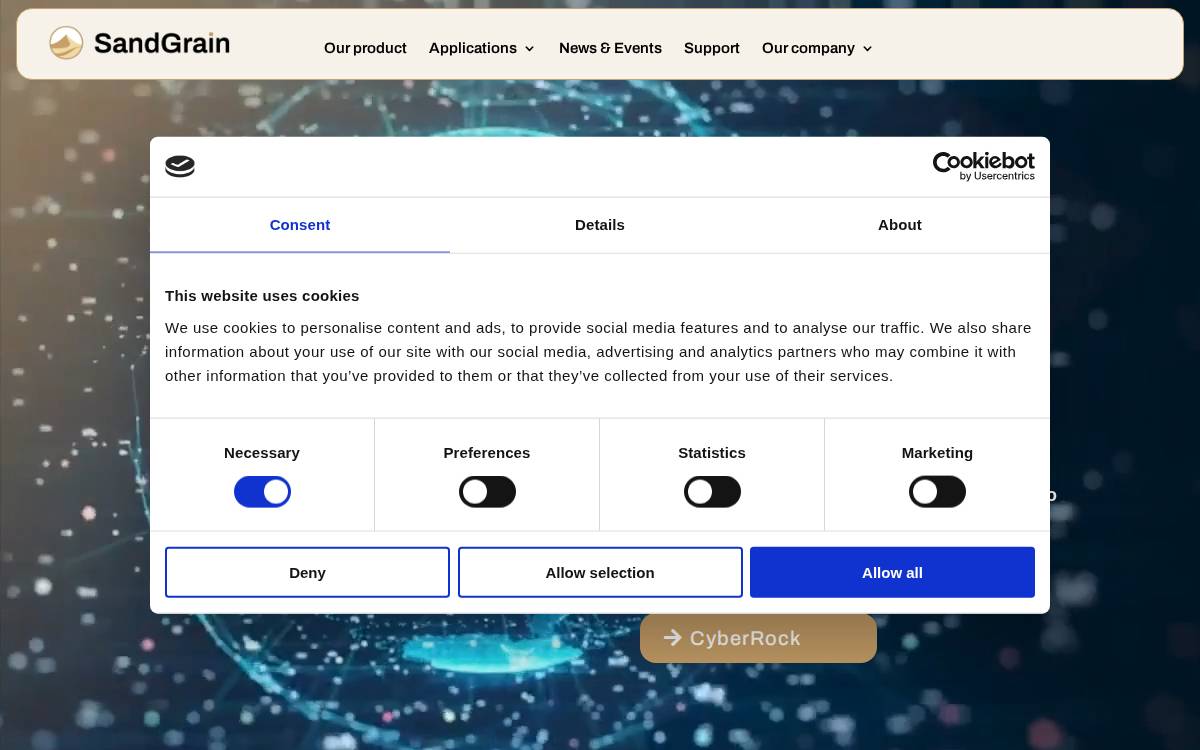Click the SandGrain logo

(x=139, y=43)
